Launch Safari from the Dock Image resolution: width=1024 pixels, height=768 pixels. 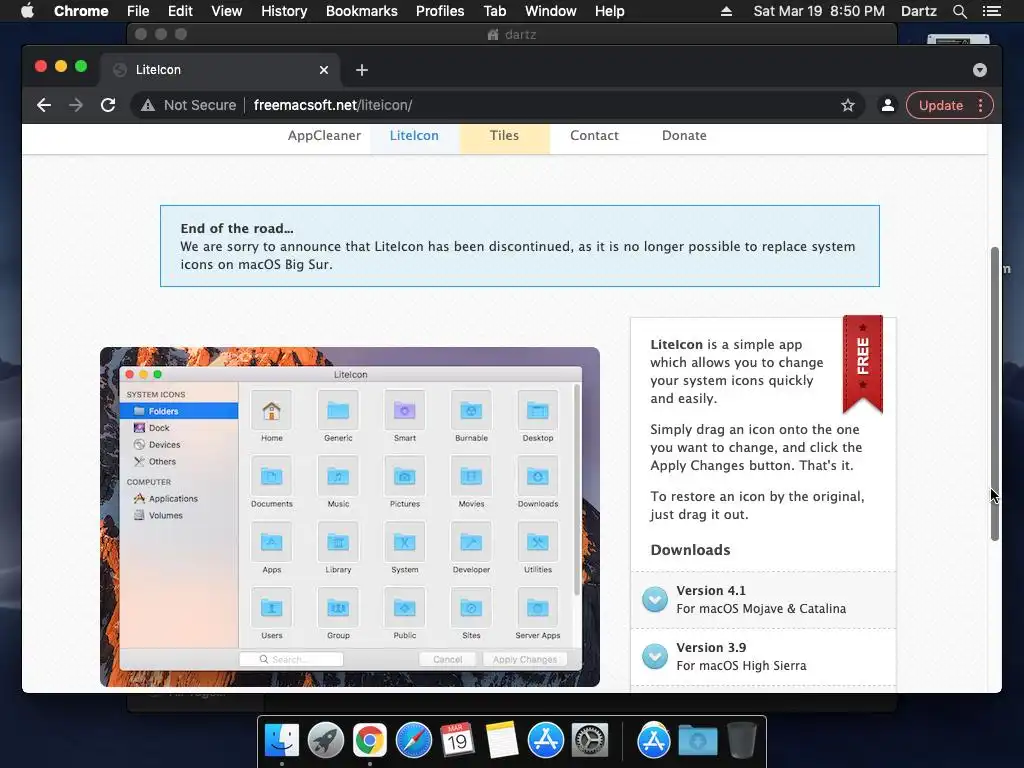pos(413,741)
